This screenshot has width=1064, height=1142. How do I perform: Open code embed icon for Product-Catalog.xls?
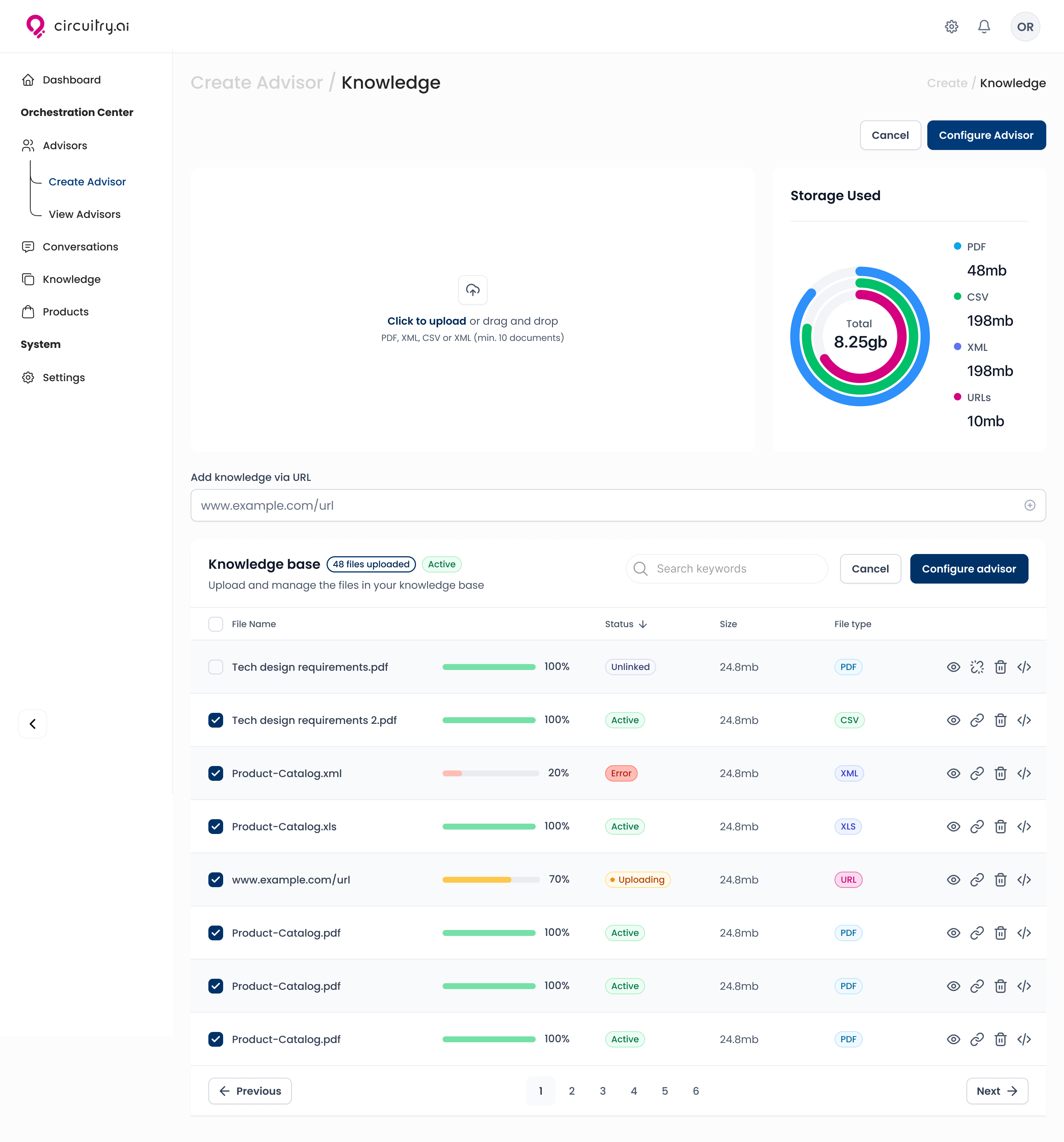[1024, 827]
